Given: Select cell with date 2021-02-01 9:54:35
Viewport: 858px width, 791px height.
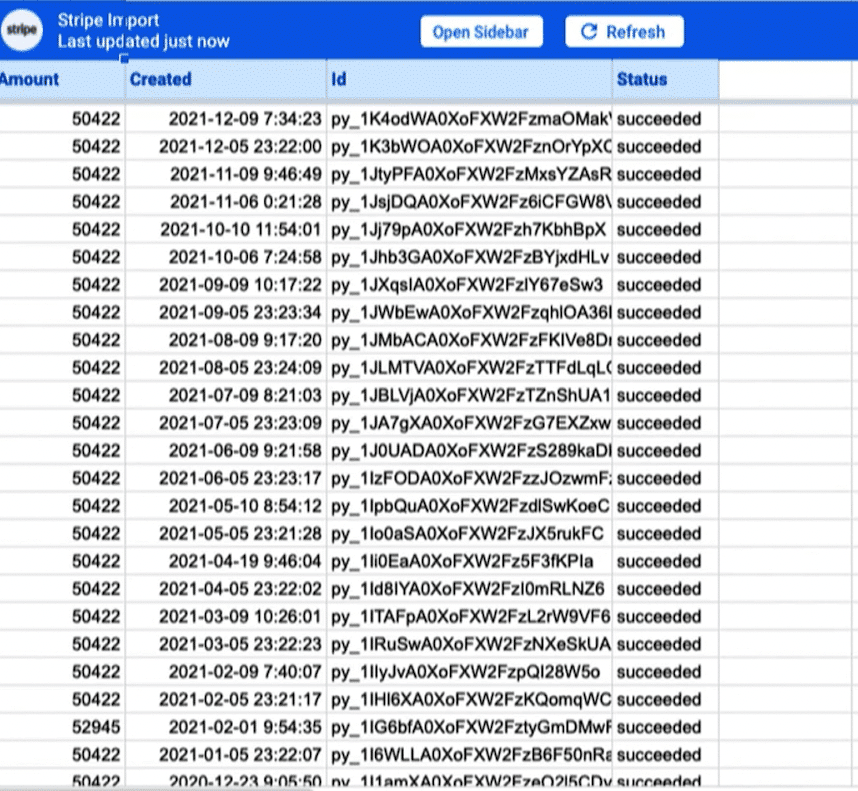Looking at the screenshot, I should pos(225,726).
